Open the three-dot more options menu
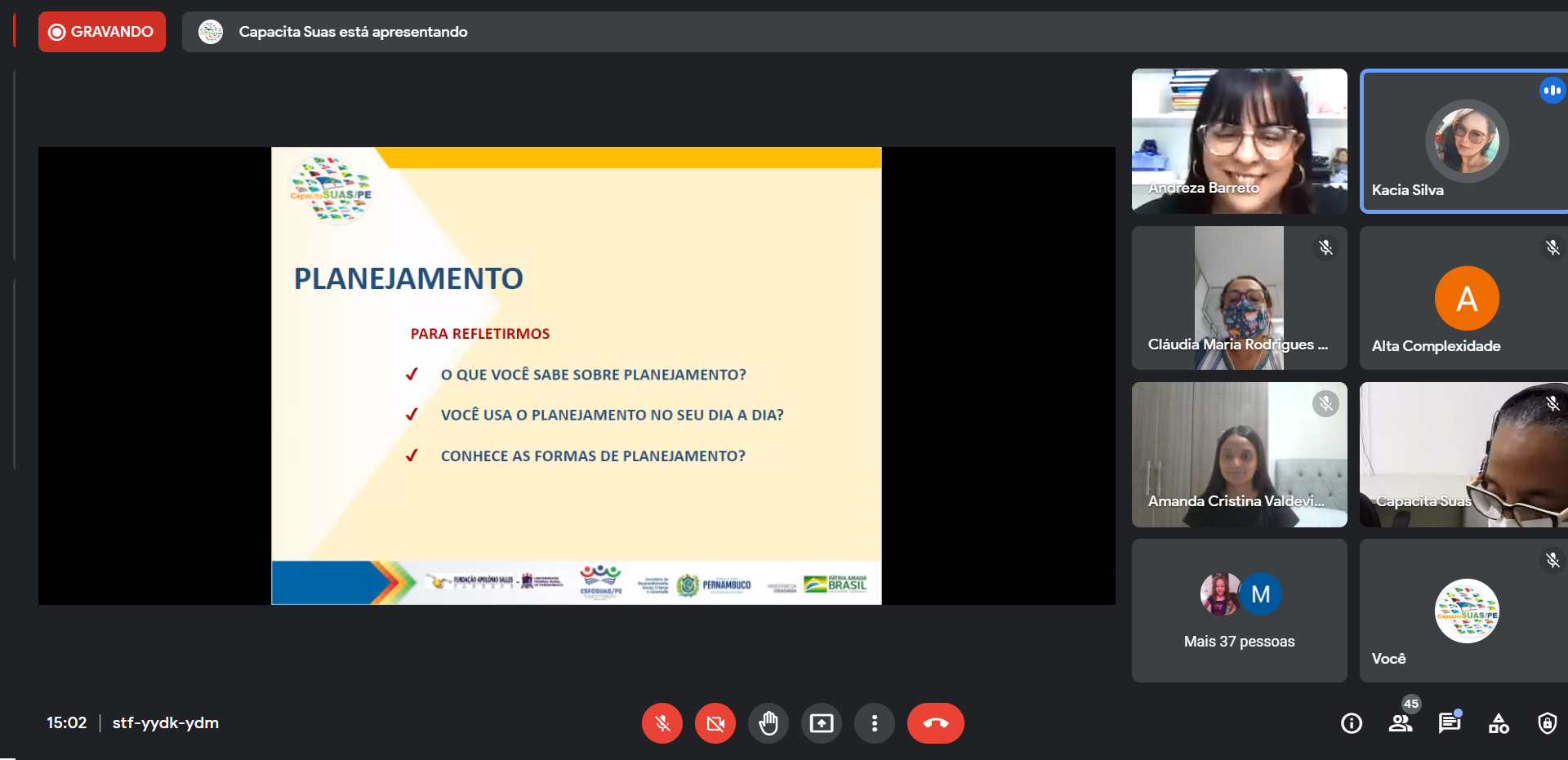 [x=875, y=723]
